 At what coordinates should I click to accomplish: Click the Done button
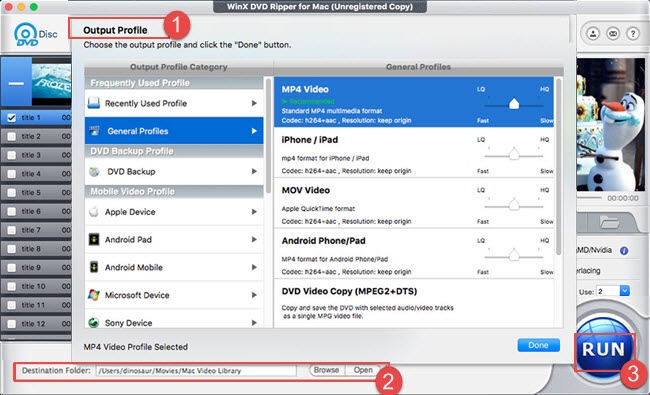click(538, 345)
